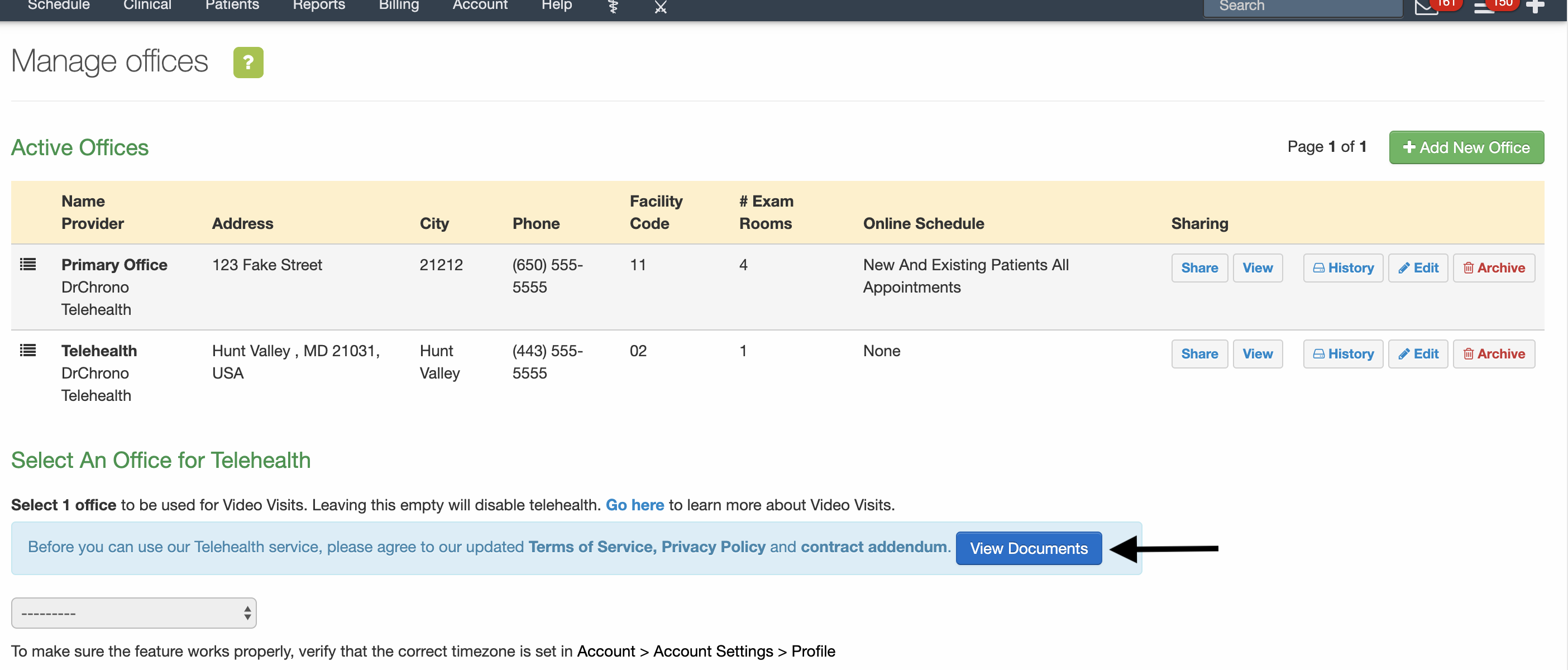Open the Clinical menu
Screen dimensions: 1568x670
coord(147,6)
